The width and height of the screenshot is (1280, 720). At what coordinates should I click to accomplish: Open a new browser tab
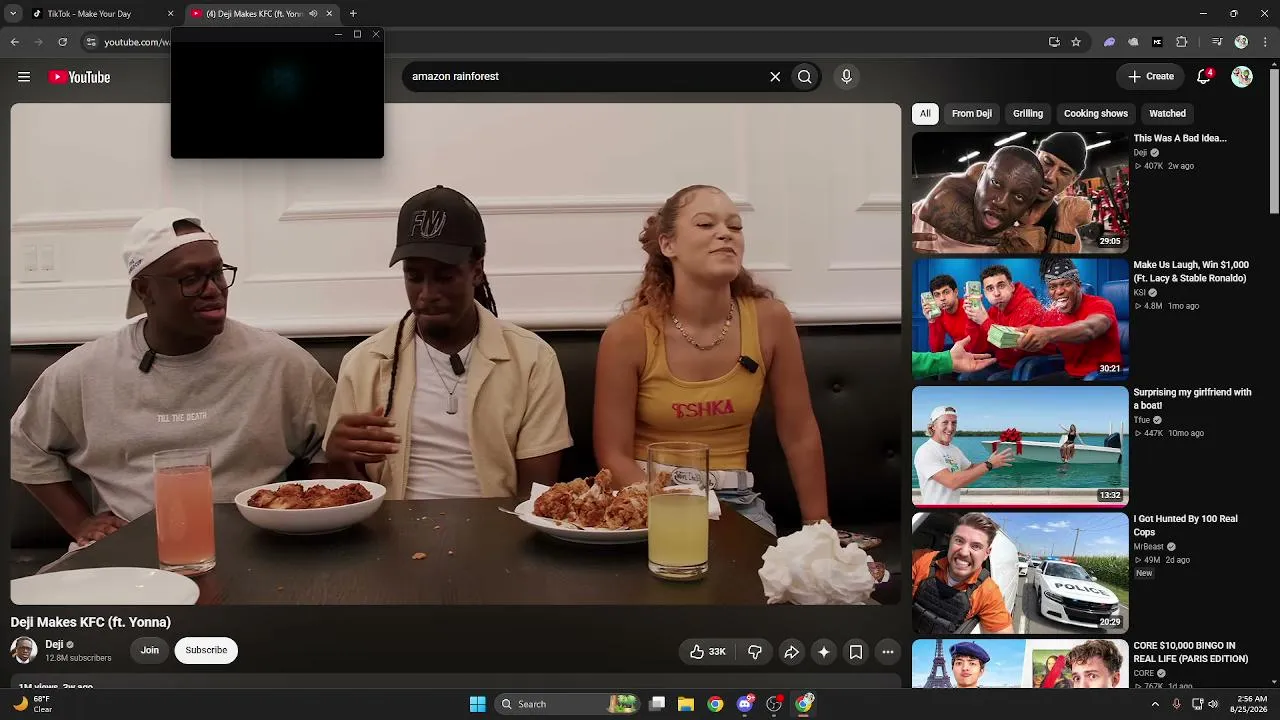(x=353, y=14)
